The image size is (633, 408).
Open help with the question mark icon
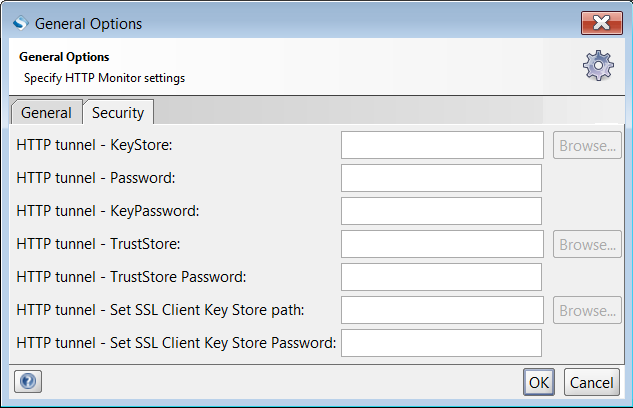28,382
